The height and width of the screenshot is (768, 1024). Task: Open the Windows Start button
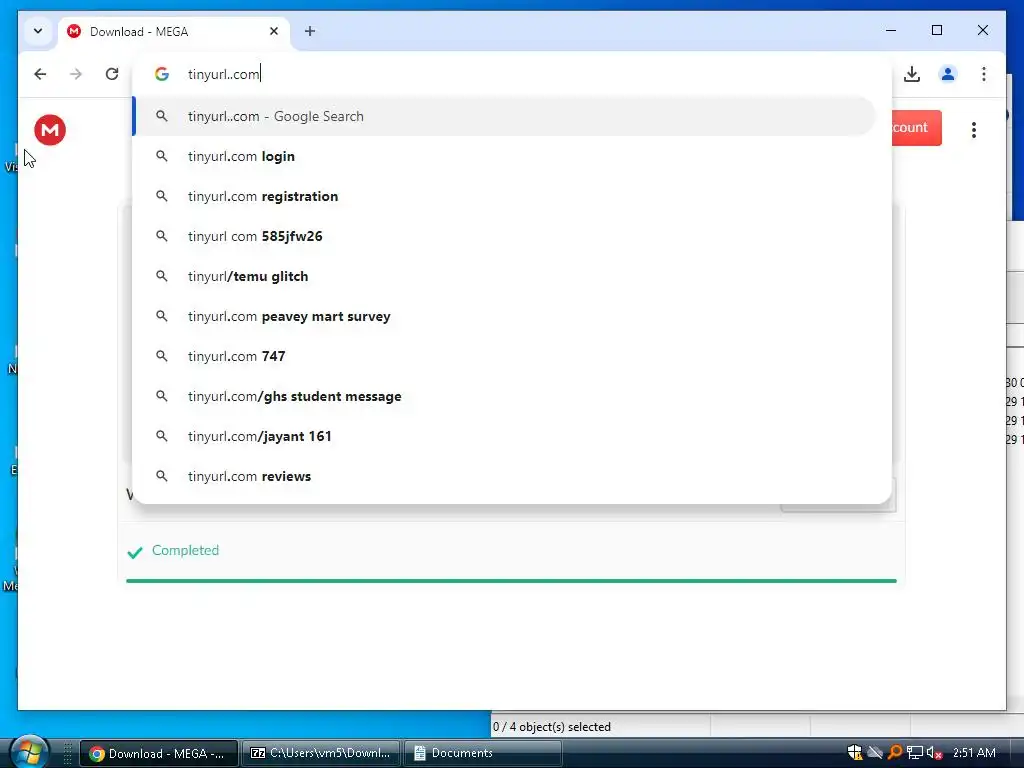click(28, 753)
